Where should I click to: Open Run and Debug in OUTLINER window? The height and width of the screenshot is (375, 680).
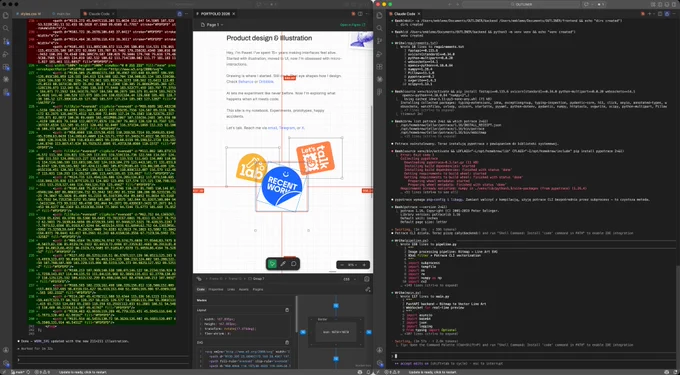pos(379,54)
